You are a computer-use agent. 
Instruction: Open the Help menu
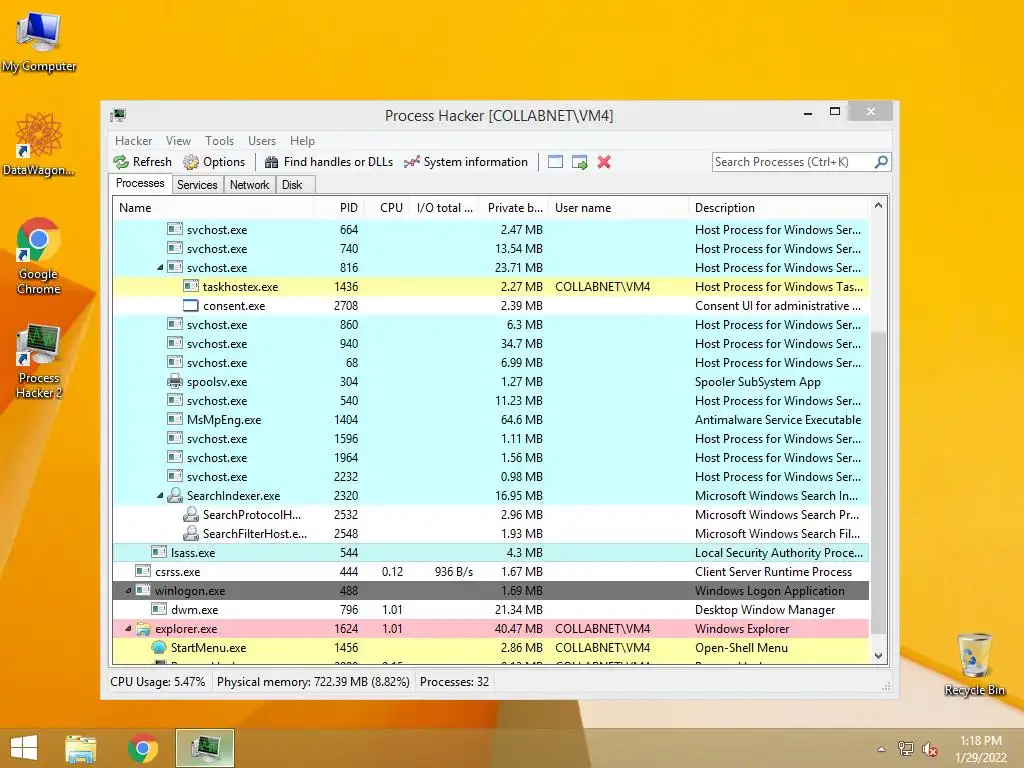(302, 141)
